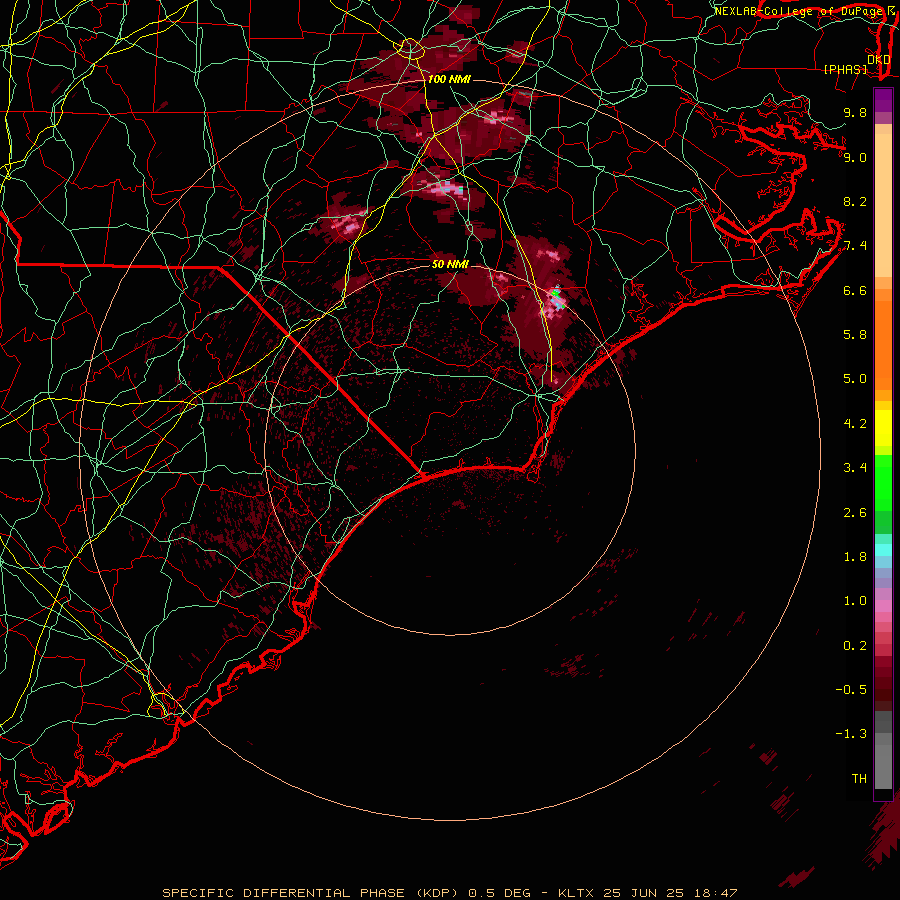
Task: Click the 1.0 scale value
Action: pyautogui.click(x=855, y=601)
